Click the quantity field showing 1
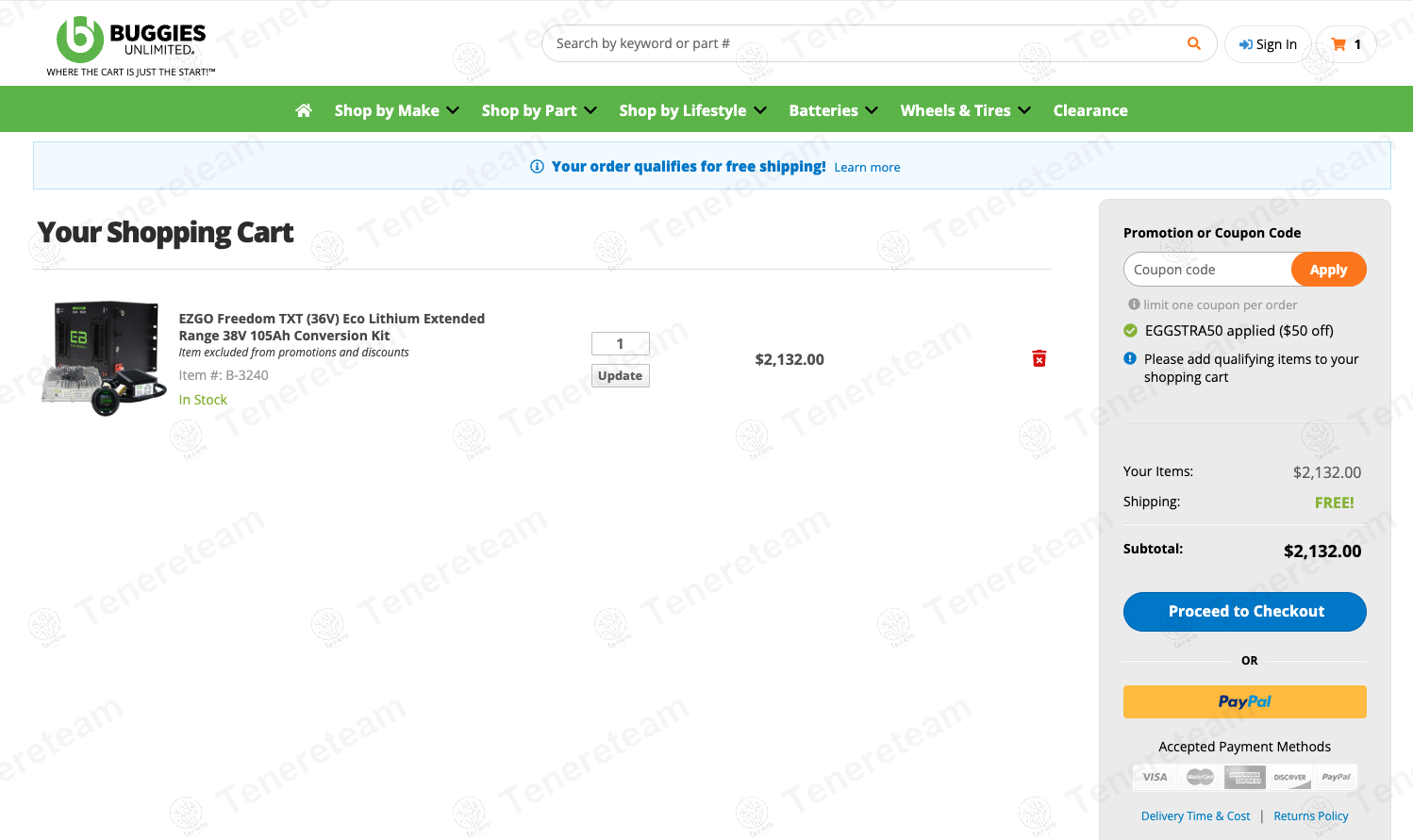The height and width of the screenshot is (840, 1413). 620,344
